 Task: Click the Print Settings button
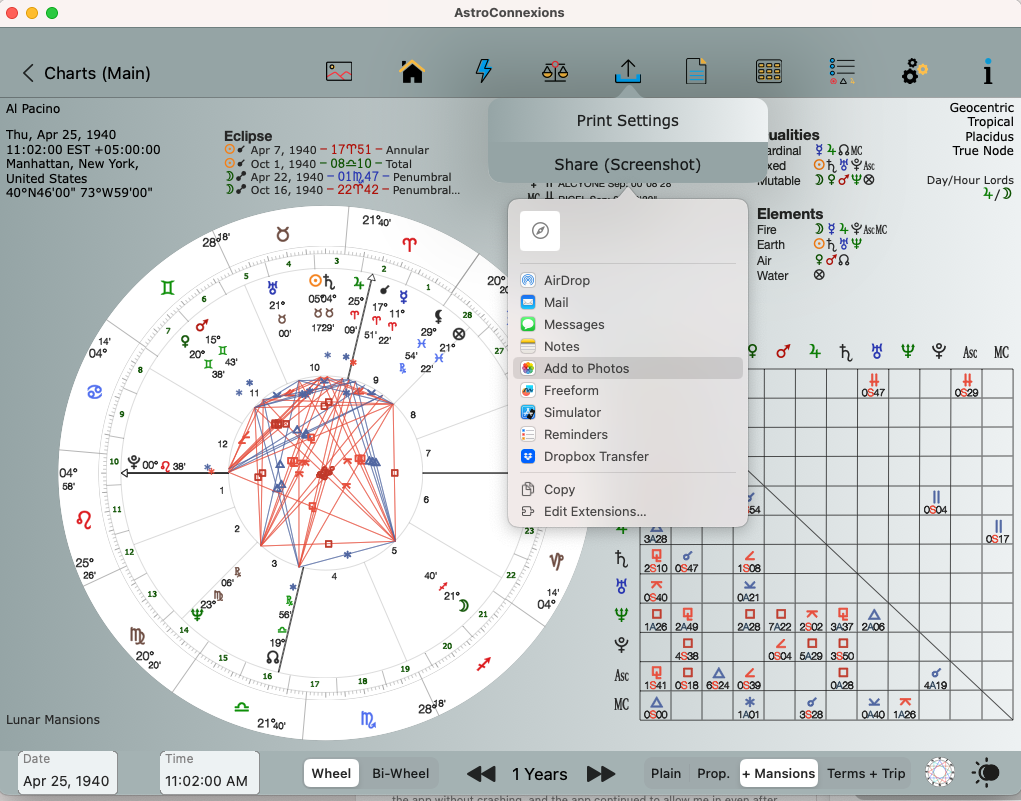tap(627, 121)
